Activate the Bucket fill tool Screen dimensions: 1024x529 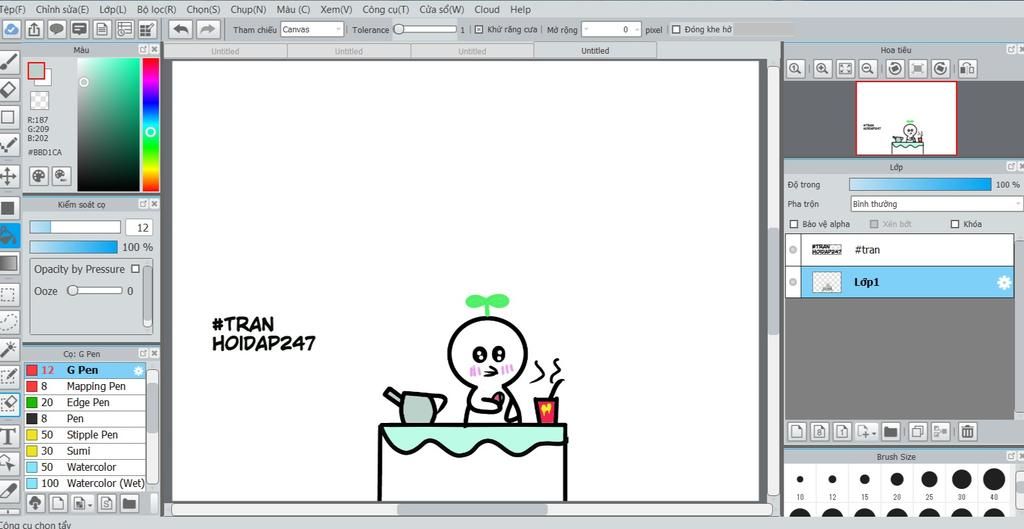pos(8,235)
